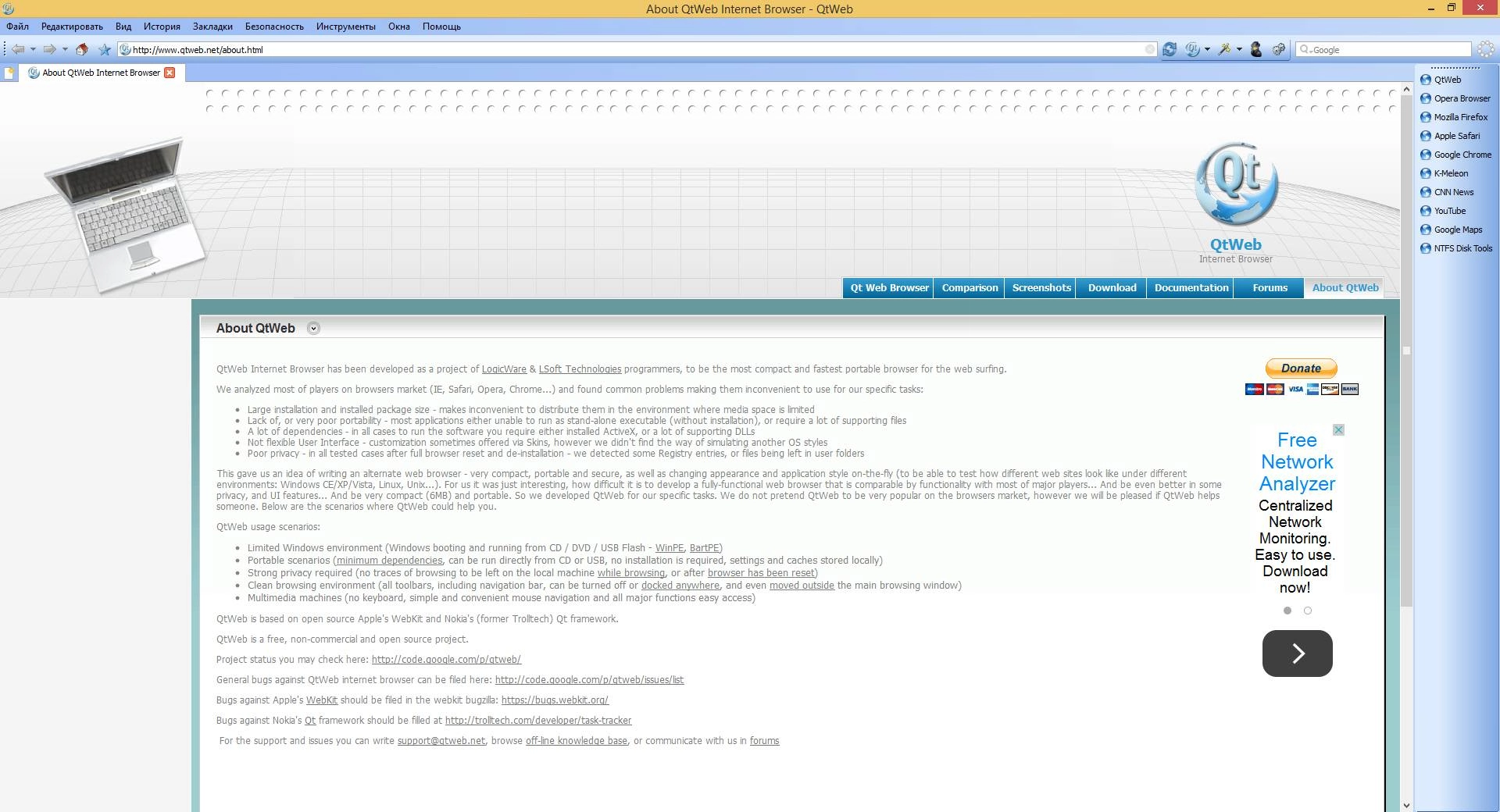
Task: Open dropdown next to magic wand icon
Action: coord(1239,49)
